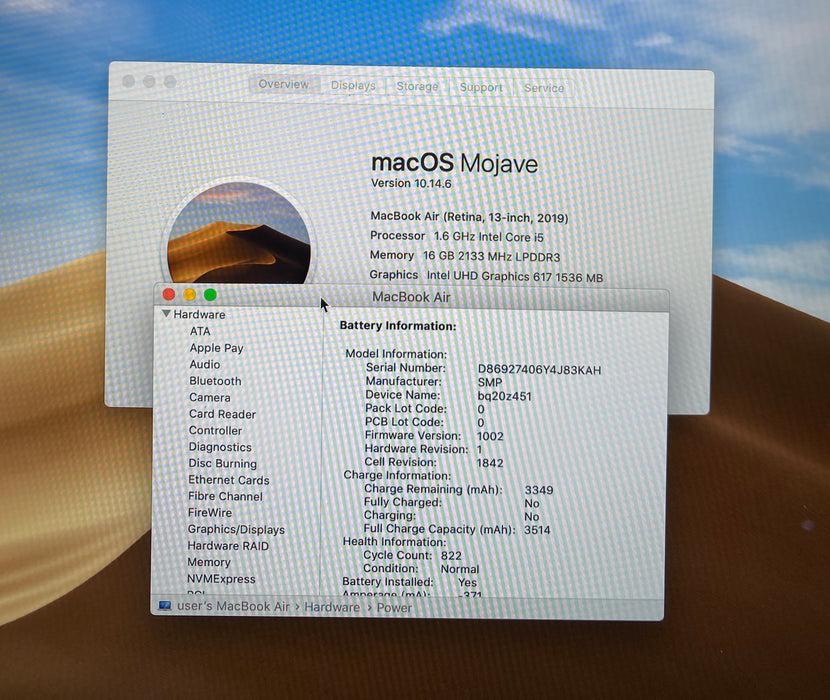Close the MacBook Air system report window
Viewport: 830px width, 700px height.
pyautogui.click(x=169, y=294)
